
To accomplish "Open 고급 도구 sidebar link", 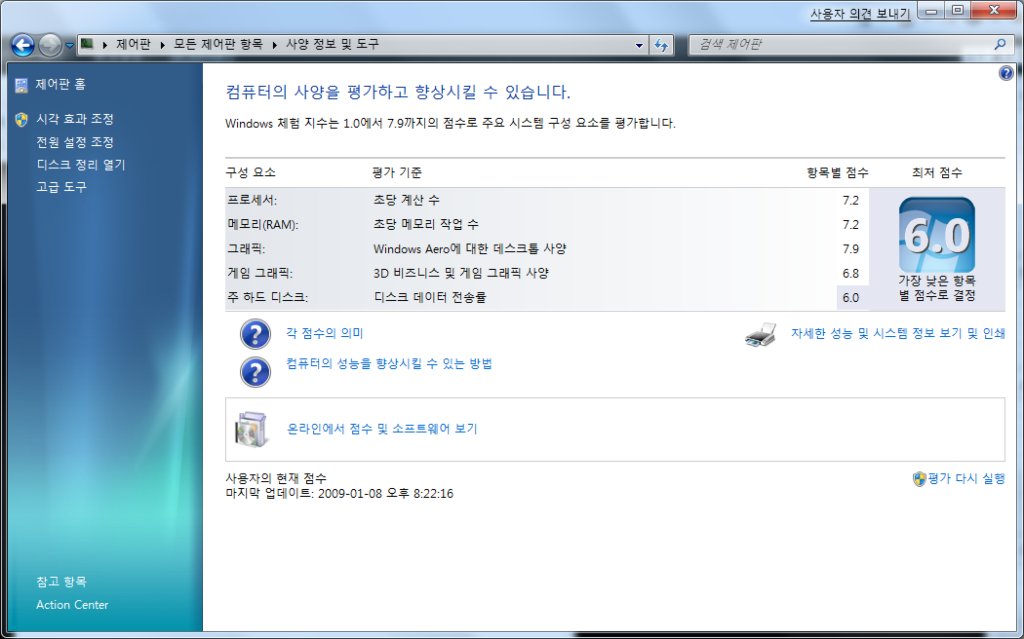I will pyautogui.click(x=61, y=187).
